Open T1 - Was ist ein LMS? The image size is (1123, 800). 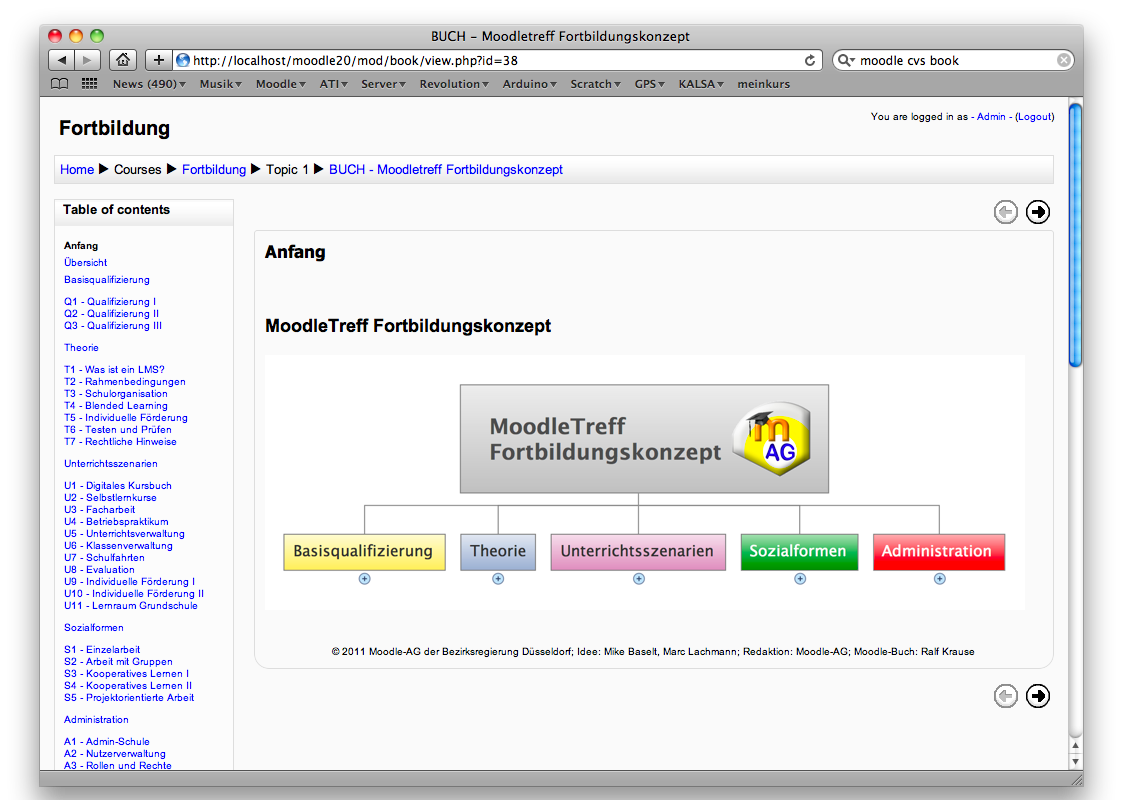pyautogui.click(x=114, y=370)
